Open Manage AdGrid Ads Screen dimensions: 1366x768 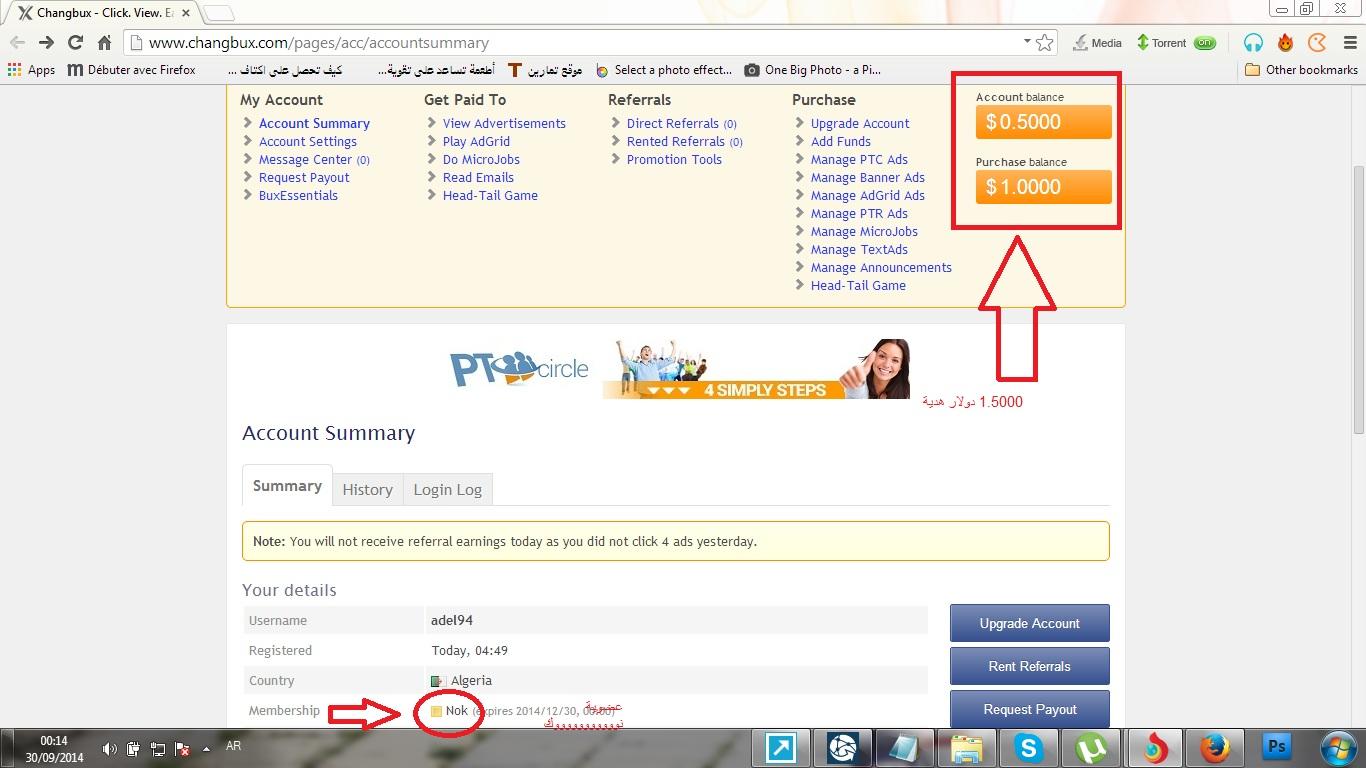[868, 195]
